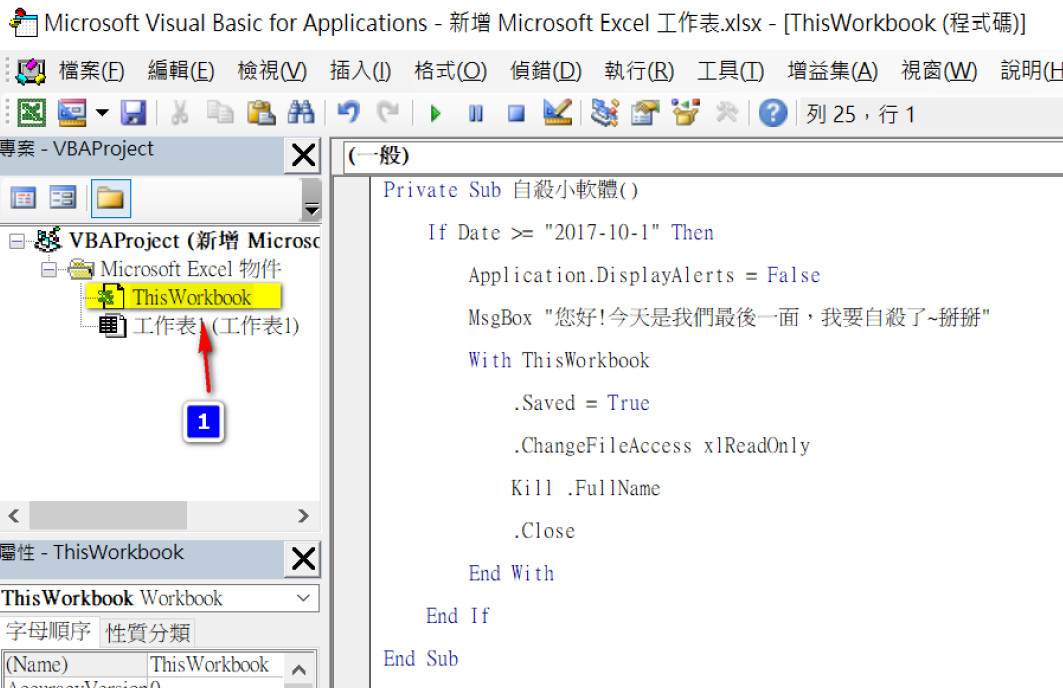1063x688 pixels.
Task: Open the 偵錯(D) menu
Action: (546, 70)
